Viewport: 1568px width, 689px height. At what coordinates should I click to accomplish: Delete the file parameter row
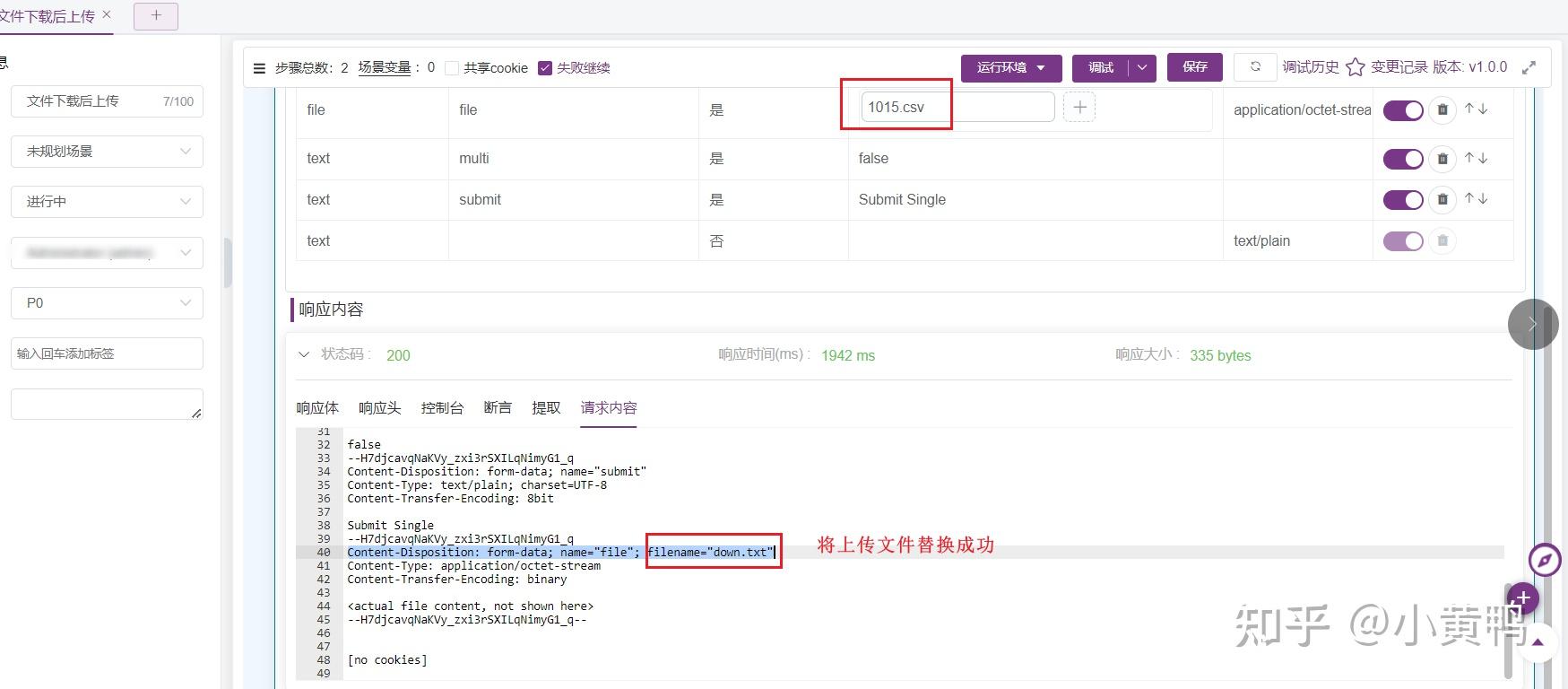click(x=1442, y=109)
